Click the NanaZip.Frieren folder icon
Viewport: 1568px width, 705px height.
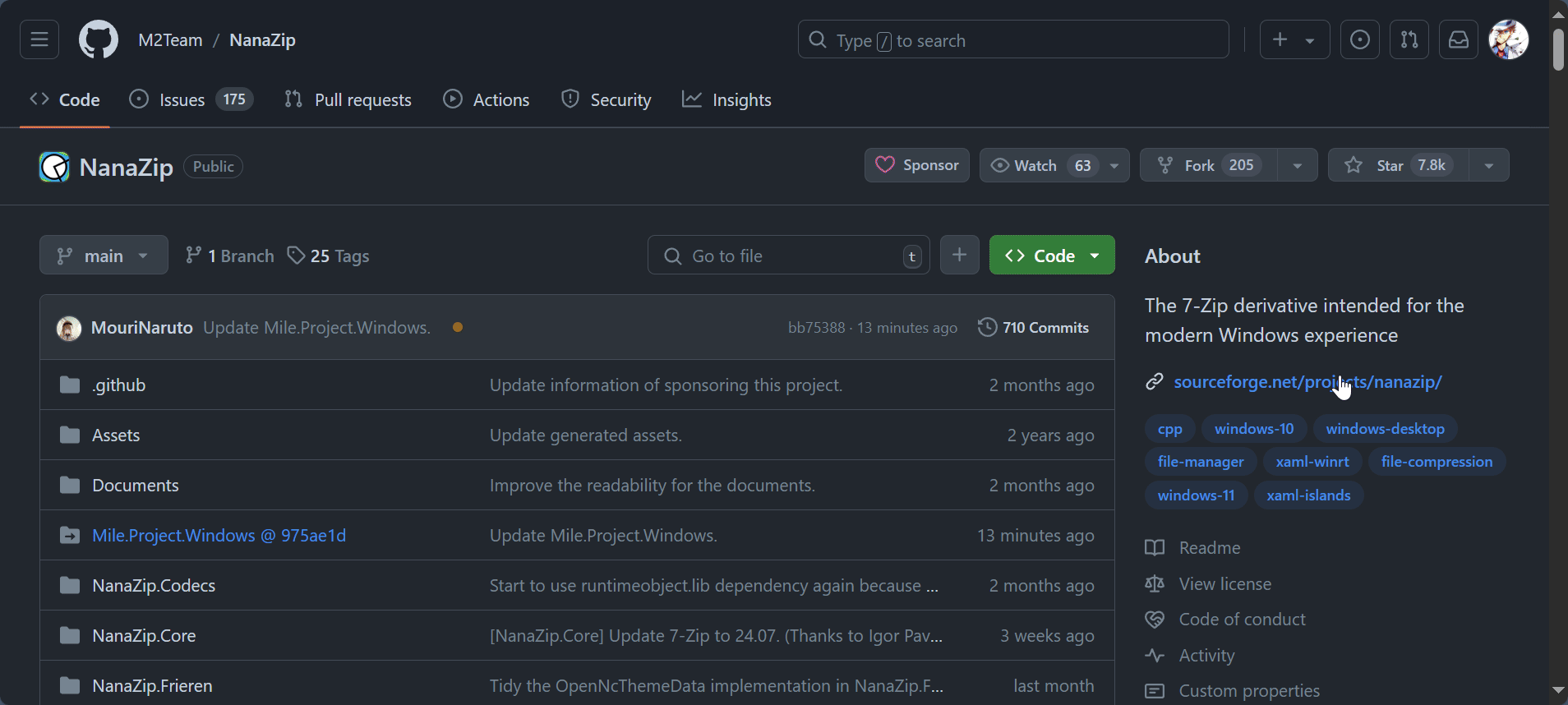tap(70, 685)
